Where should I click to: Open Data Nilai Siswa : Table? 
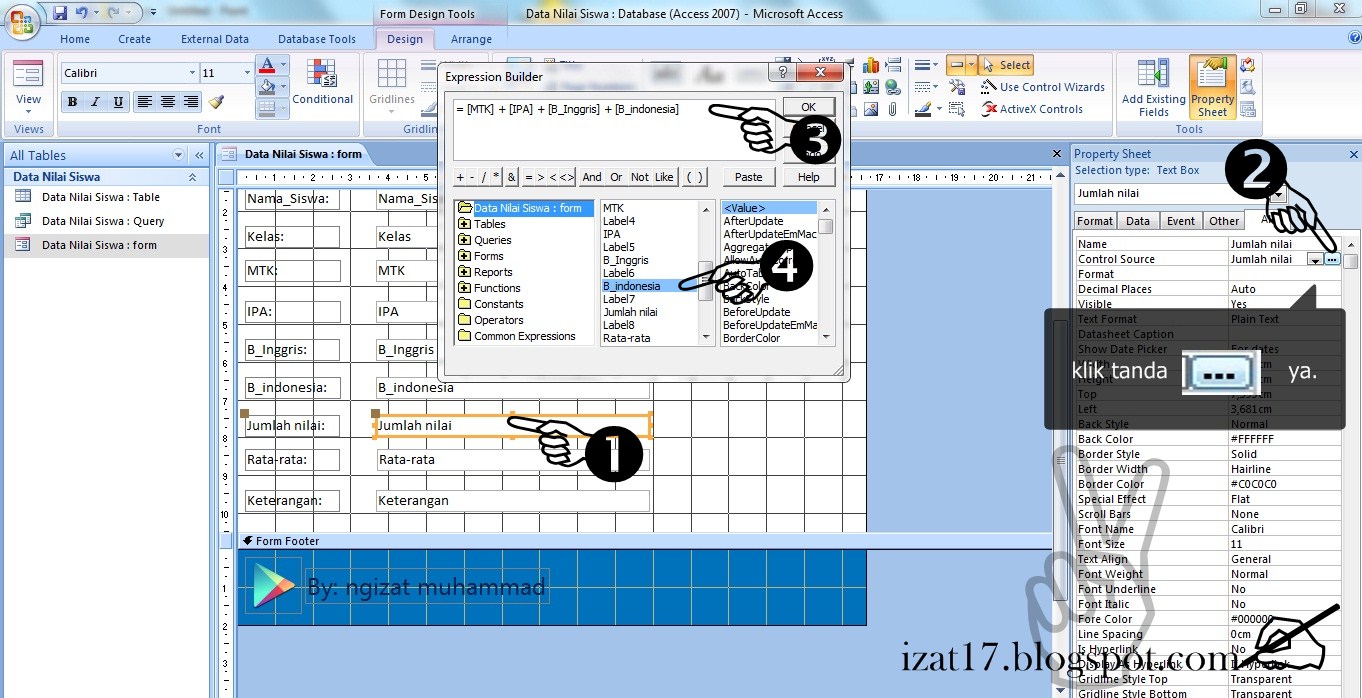pos(101,197)
